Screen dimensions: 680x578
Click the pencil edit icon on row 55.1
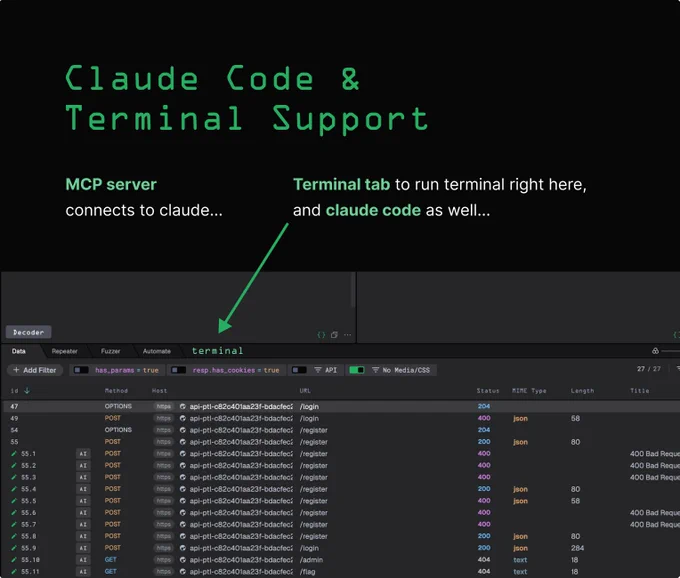click(14, 454)
